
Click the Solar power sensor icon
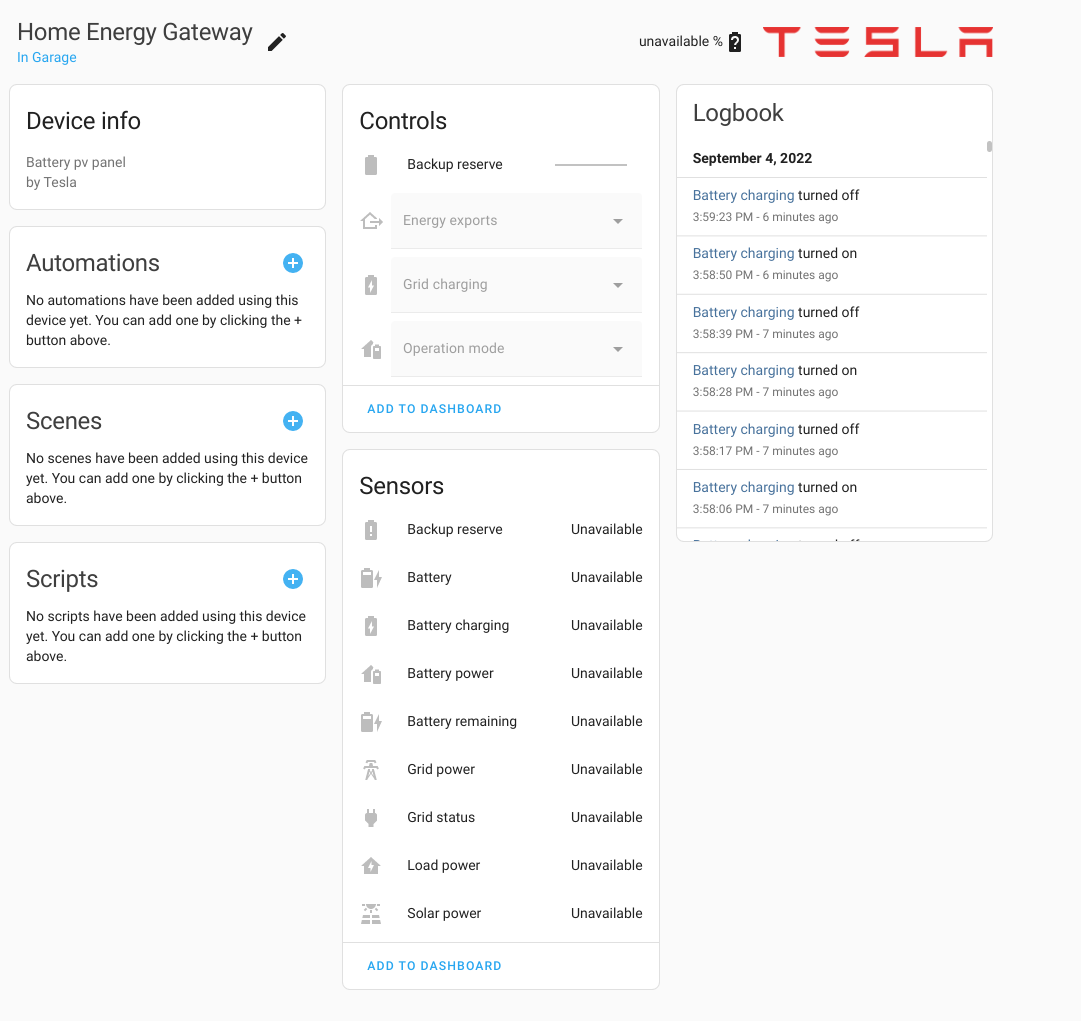click(371, 913)
